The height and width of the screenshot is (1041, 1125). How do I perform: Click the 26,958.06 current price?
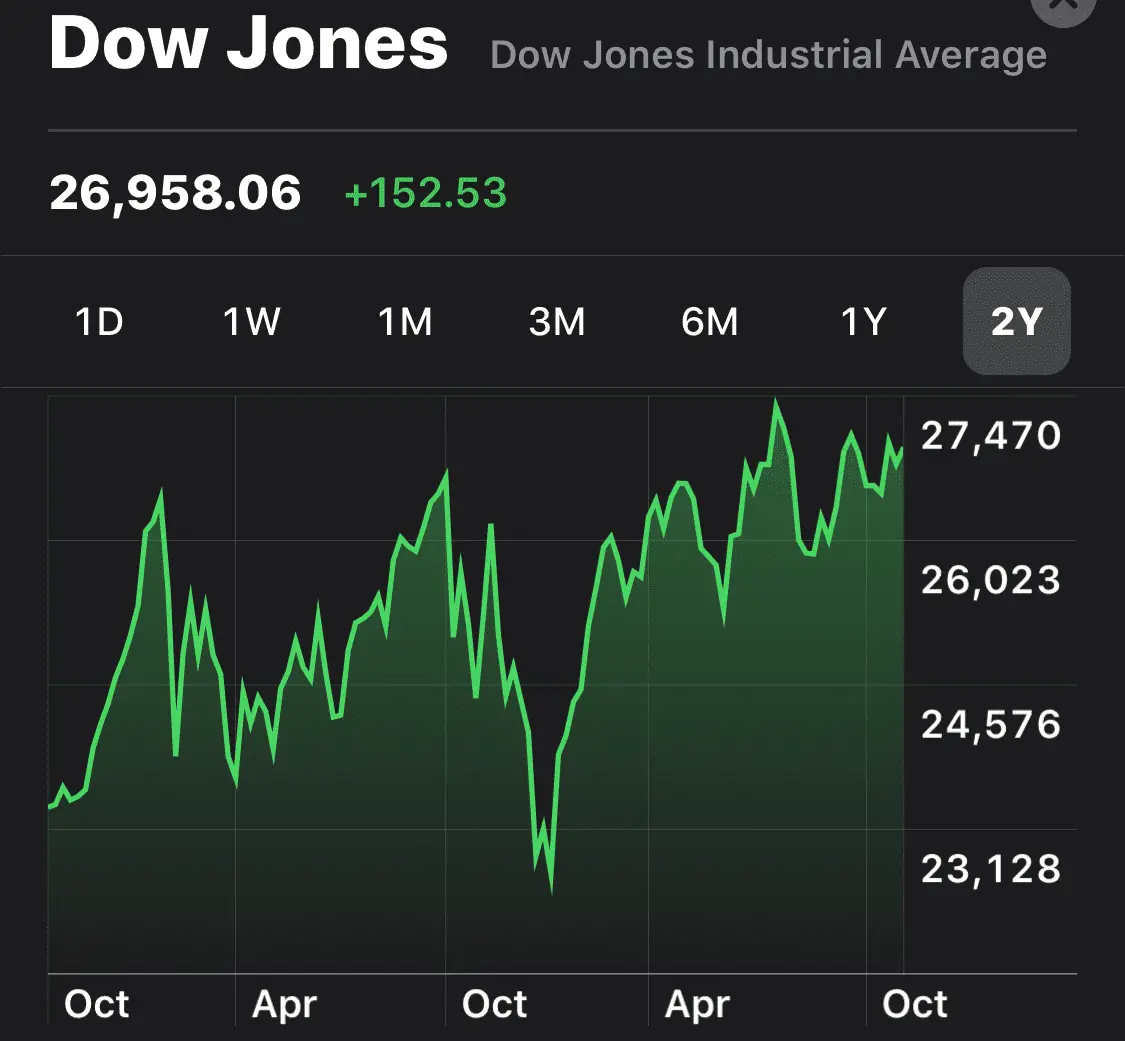[175, 192]
